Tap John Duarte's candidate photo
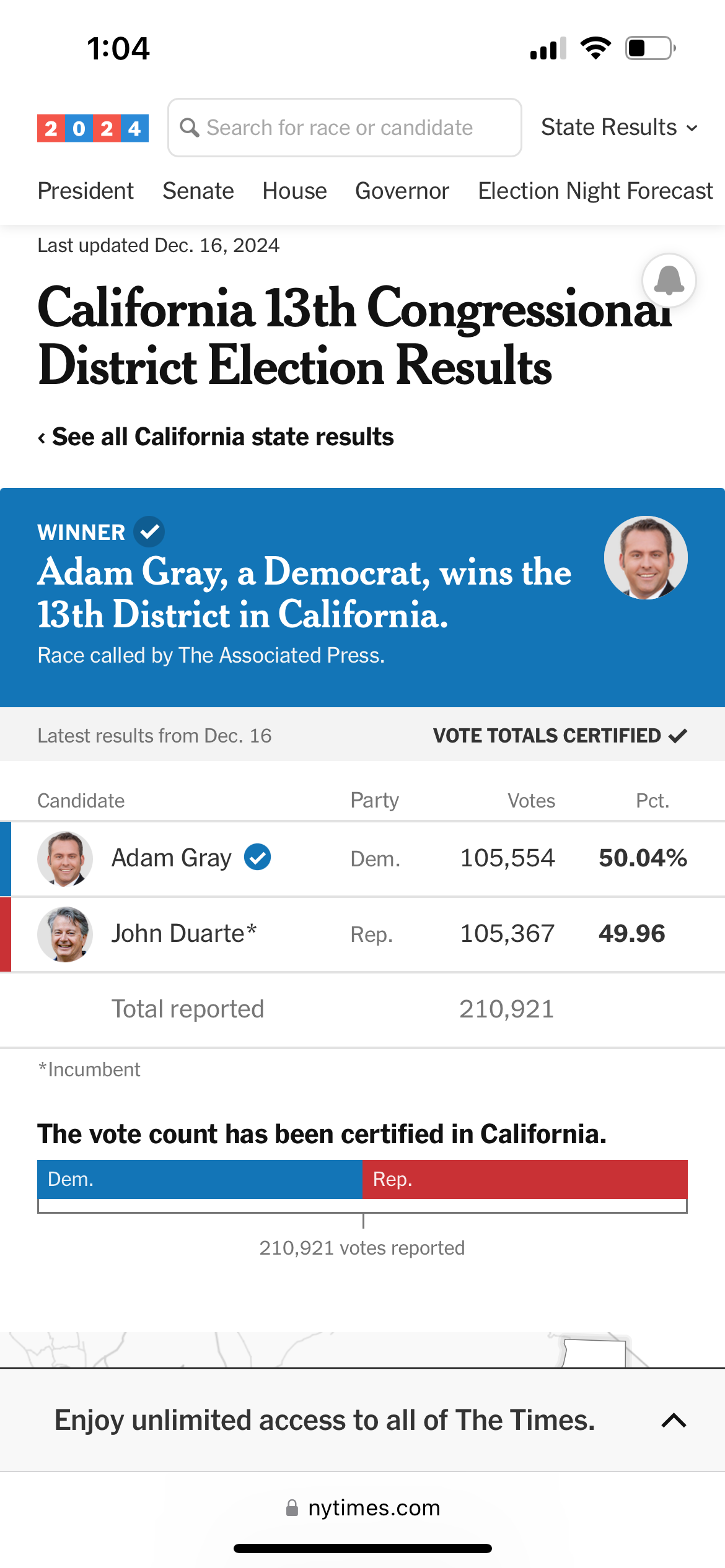Screen dimensions: 725x1568 coord(65,934)
